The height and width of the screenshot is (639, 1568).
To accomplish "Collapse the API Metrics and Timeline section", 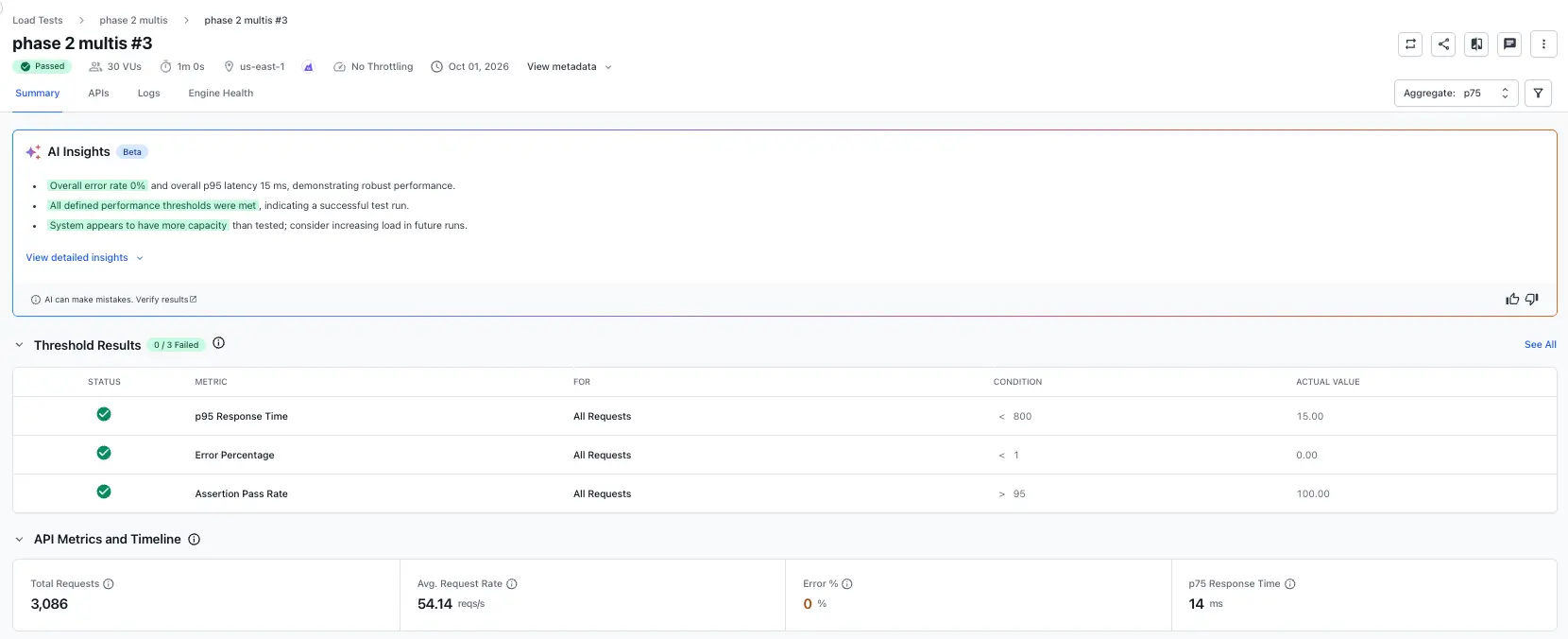I will coord(19,540).
